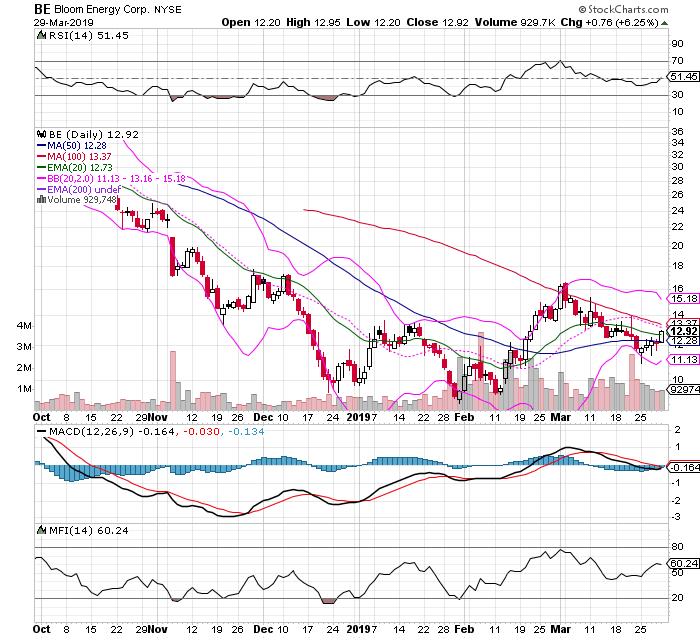Click the Dec label on price chart axis

pyautogui.click(x=262, y=418)
